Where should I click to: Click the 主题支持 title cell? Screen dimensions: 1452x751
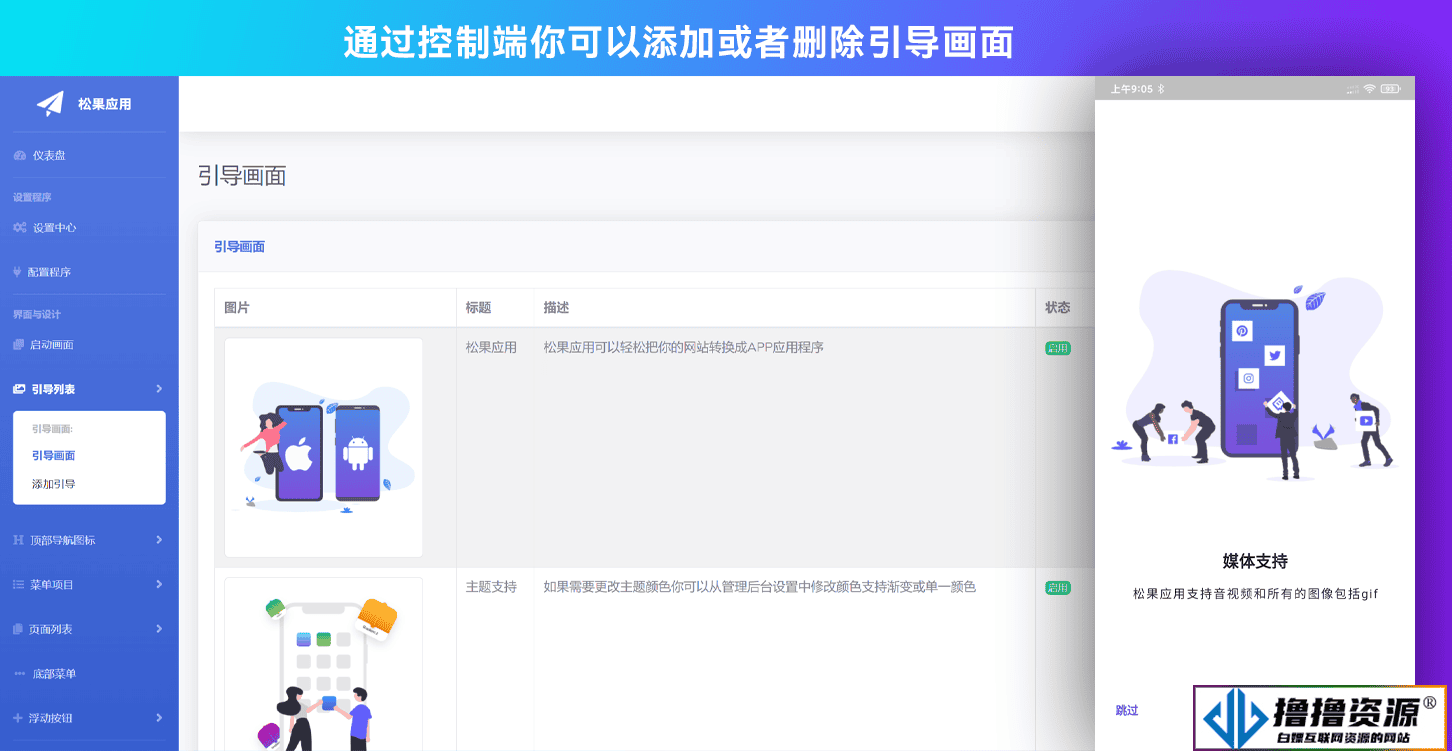(491, 587)
